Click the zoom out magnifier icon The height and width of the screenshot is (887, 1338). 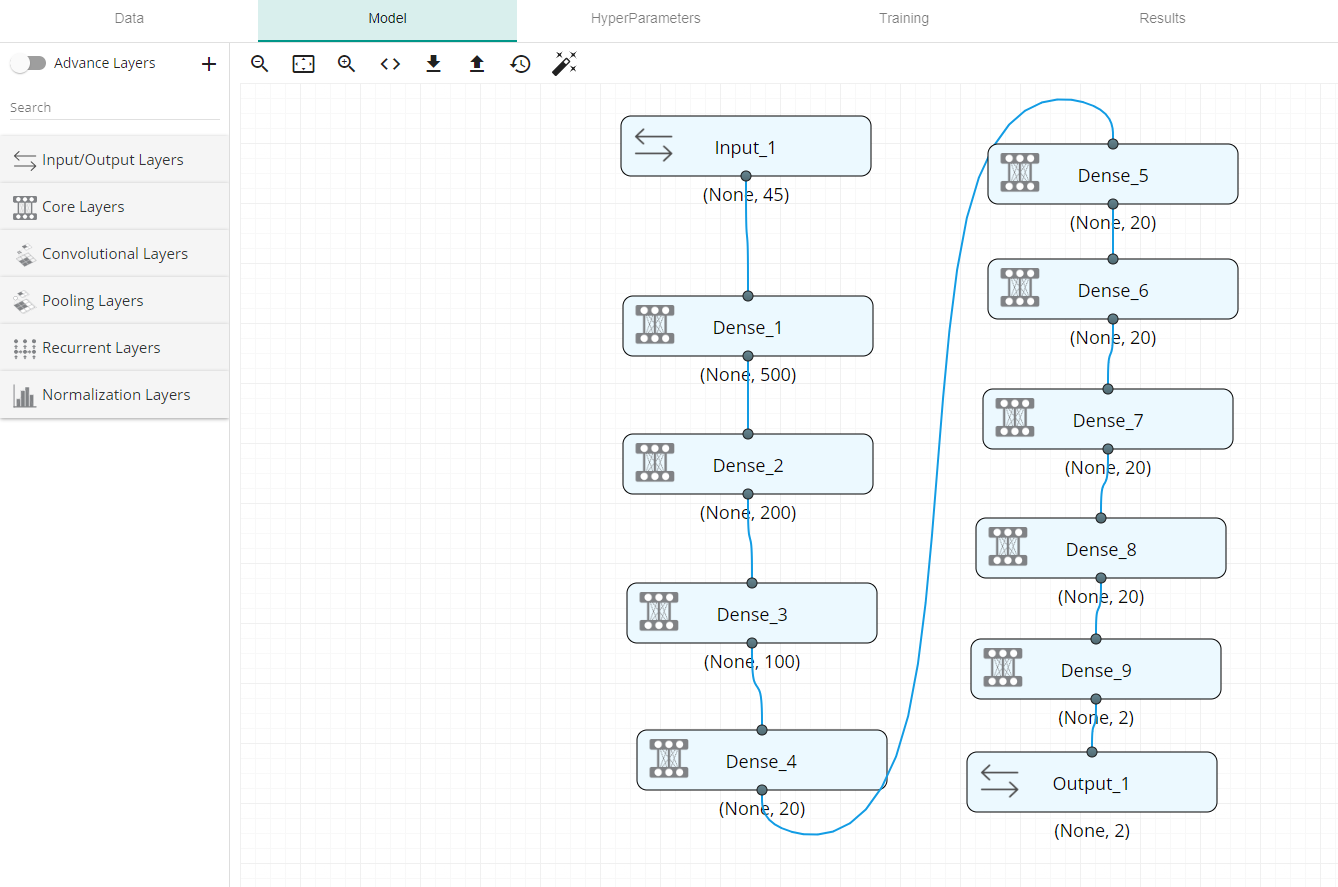(x=260, y=64)
